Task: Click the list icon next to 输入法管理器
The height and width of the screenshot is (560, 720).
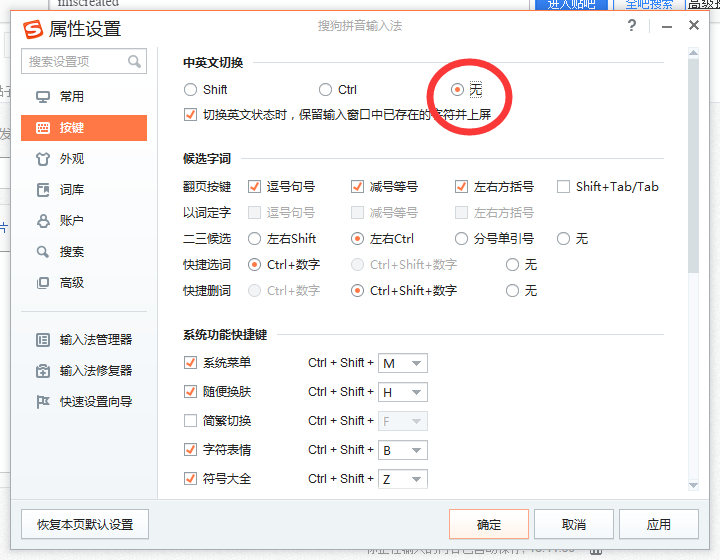Action: pos(43,340)
